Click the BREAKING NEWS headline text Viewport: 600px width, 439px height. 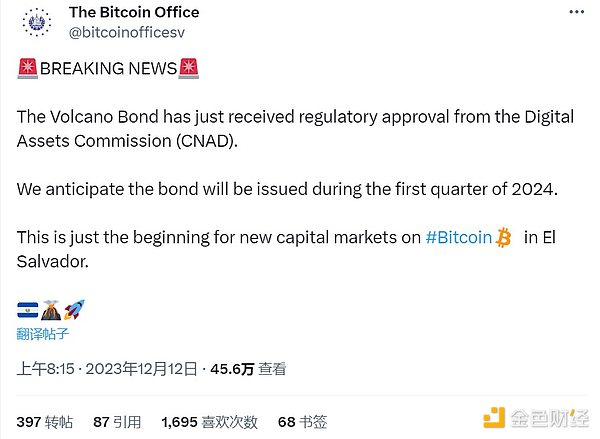pyautogui.click(x=107, y=68)
